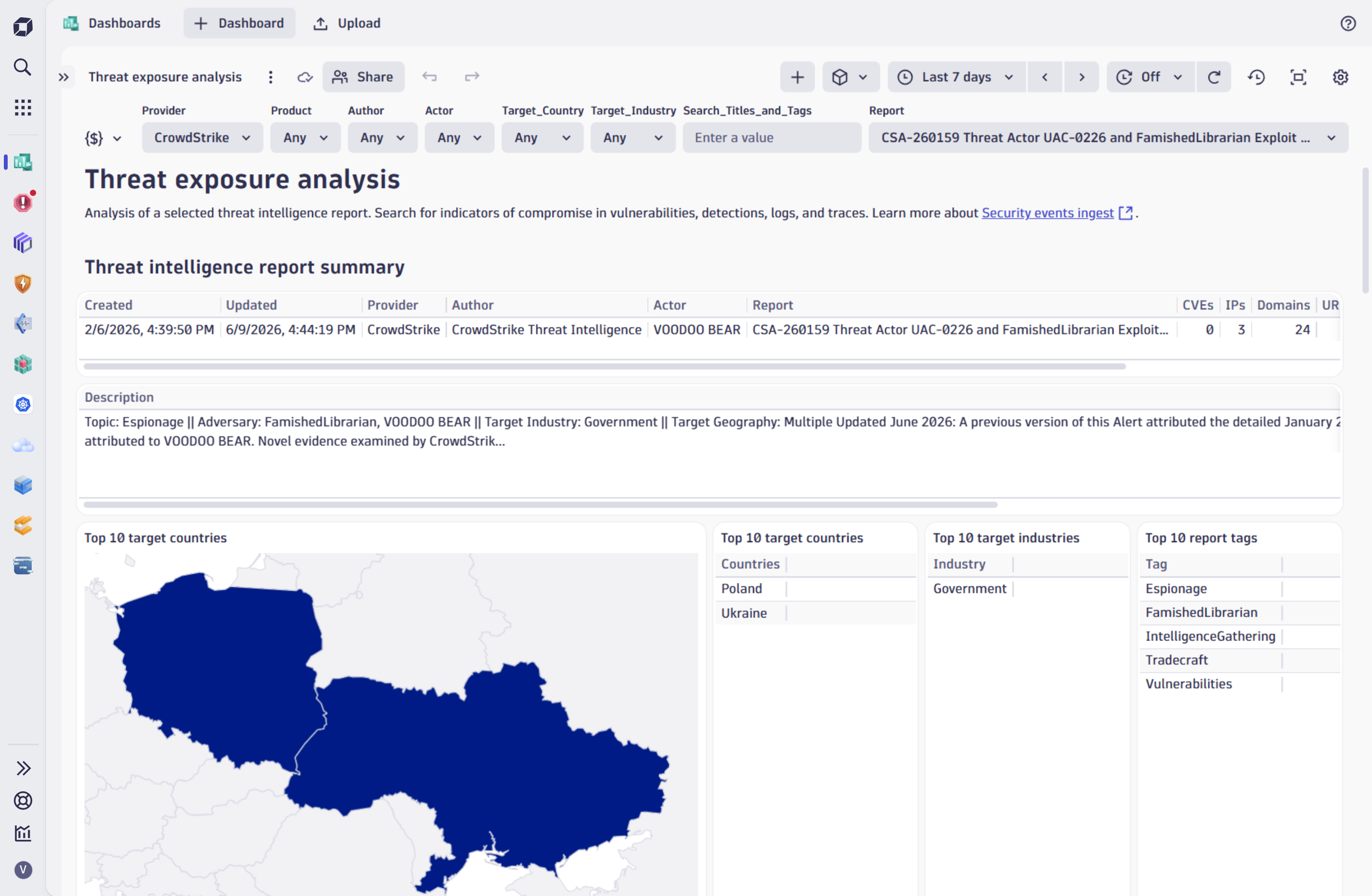This screenshot has height=896, width=1372.
Task: Open the orange shield security app icon
Action: tap(23, 283)
